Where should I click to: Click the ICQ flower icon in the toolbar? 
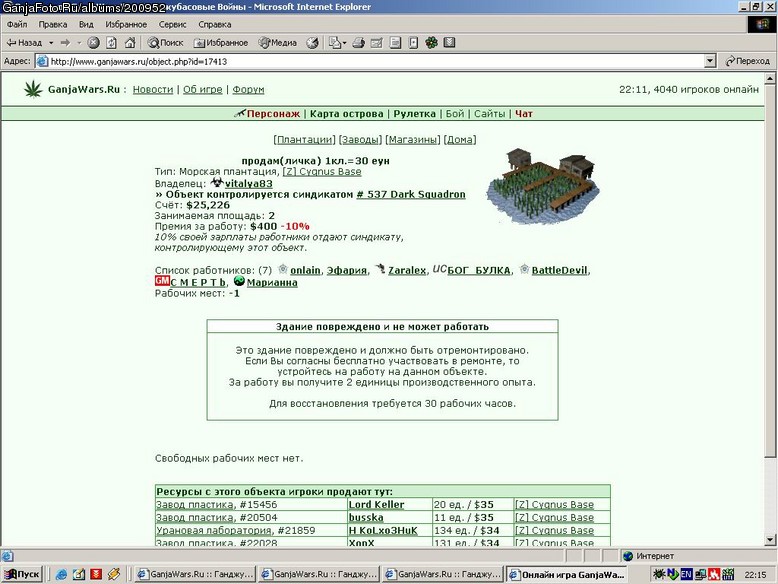coord(431,43)
